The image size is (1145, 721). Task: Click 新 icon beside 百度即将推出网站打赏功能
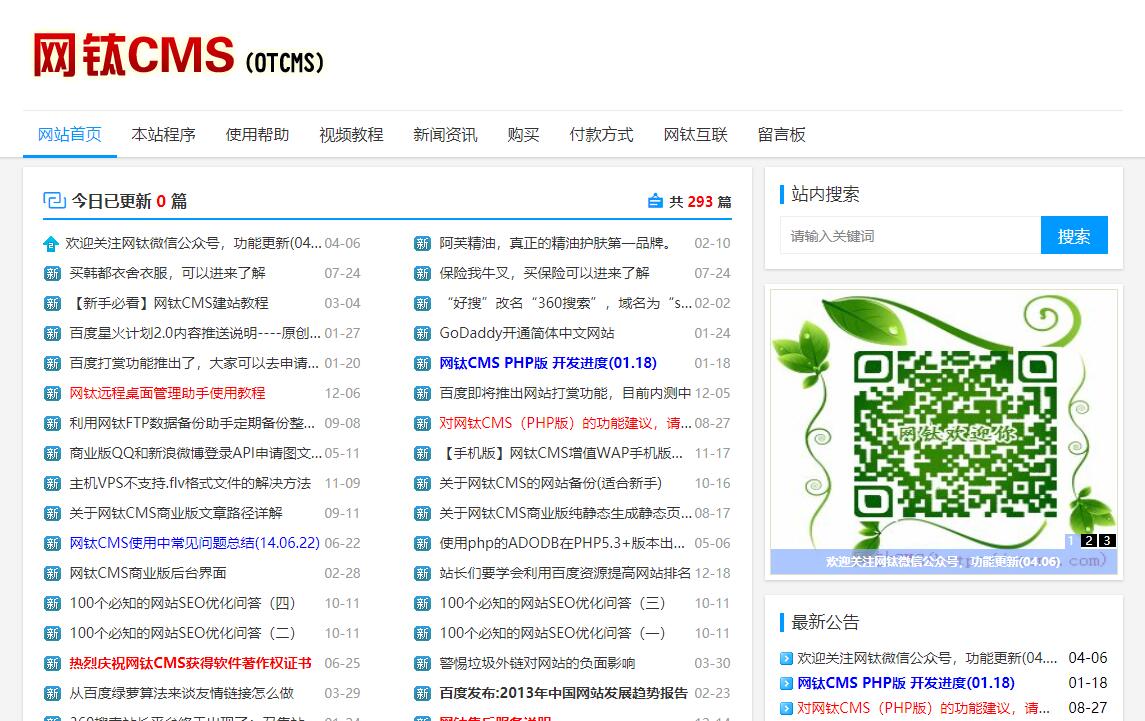coord(422,394)
